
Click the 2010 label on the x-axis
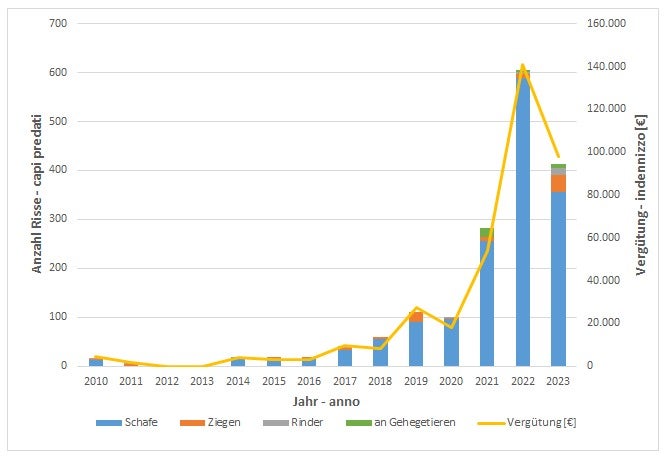96,381
